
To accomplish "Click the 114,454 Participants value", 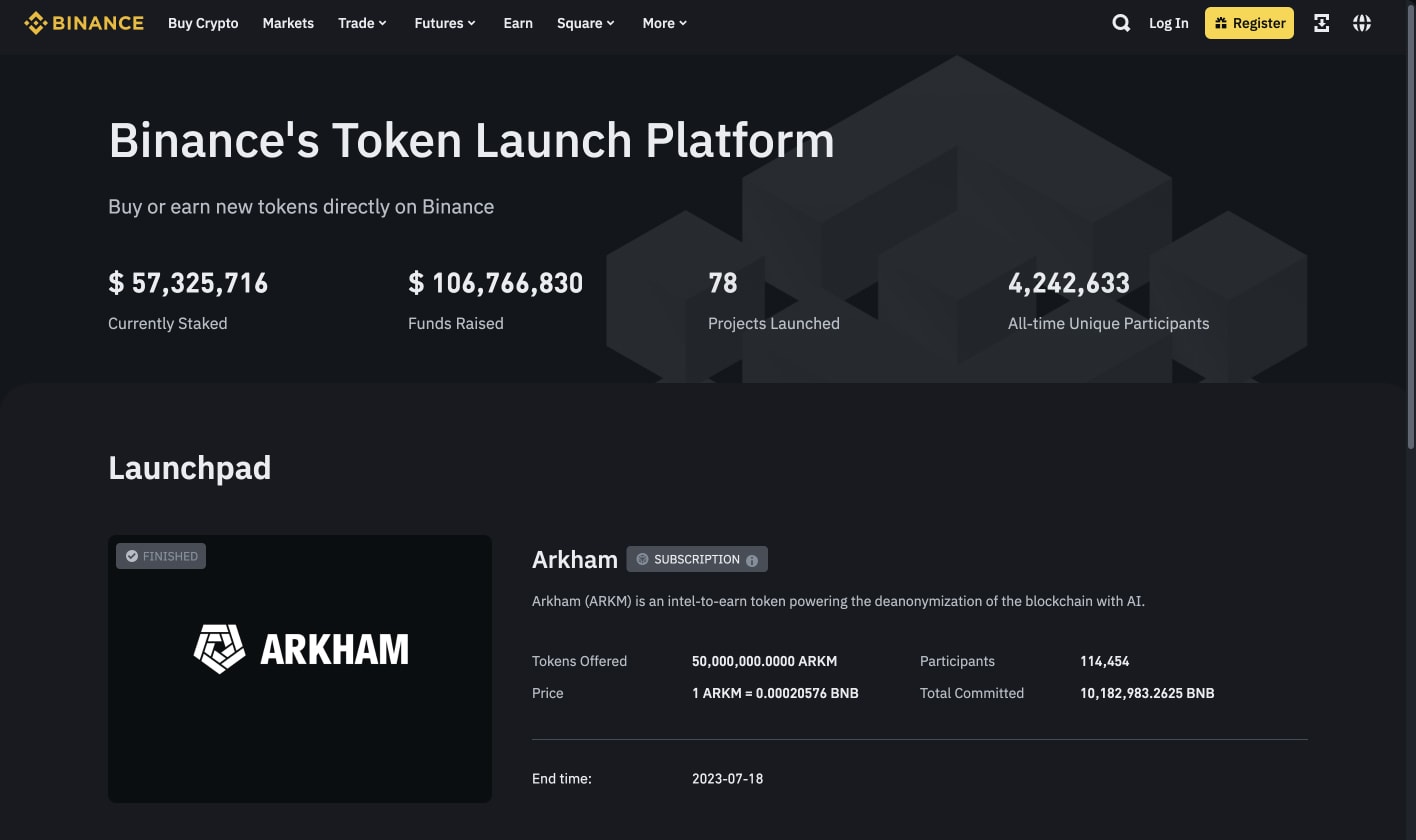I will click(1105, 661).
